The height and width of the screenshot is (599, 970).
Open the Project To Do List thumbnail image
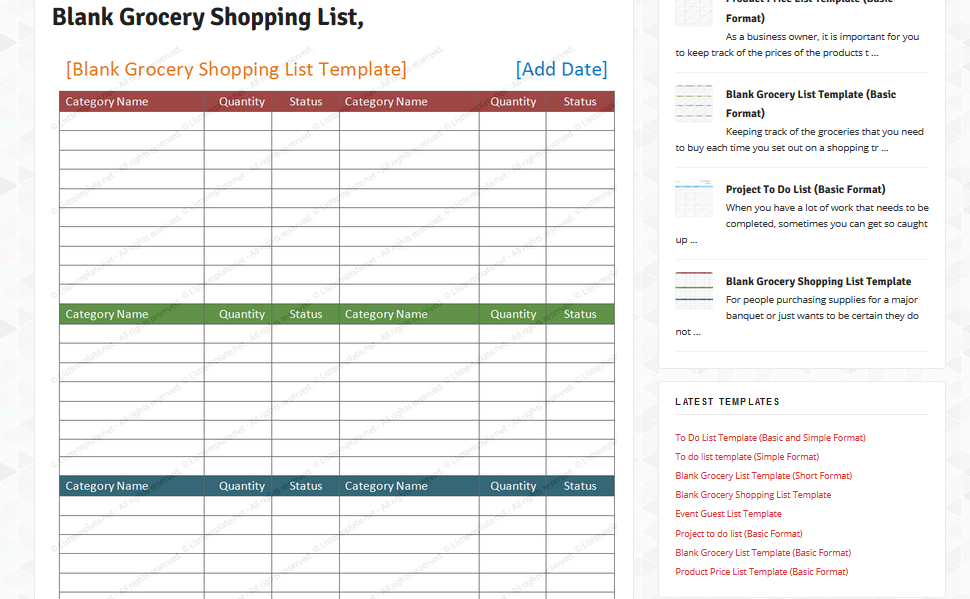694,198
